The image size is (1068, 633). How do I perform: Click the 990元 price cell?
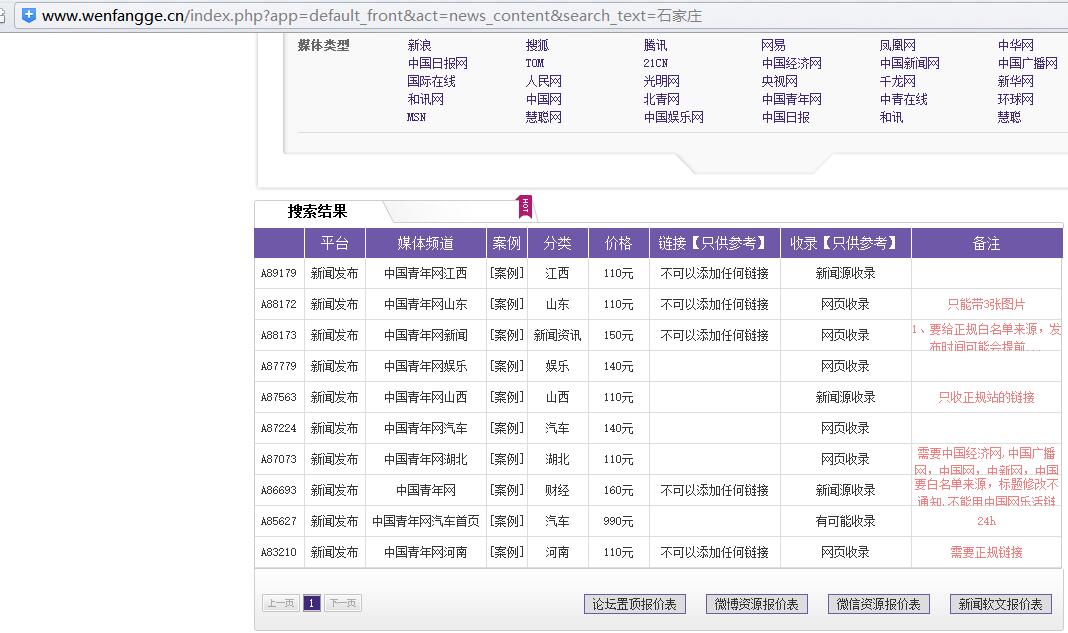point(618,521)
